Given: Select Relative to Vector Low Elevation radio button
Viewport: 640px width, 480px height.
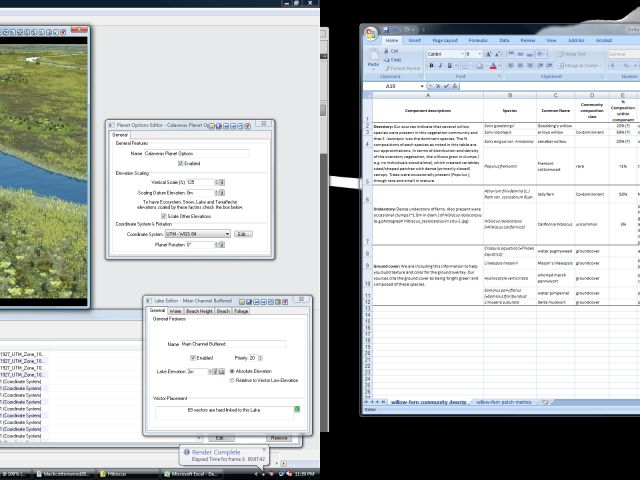Looking at the screenshot, I should tap(232, 380).
